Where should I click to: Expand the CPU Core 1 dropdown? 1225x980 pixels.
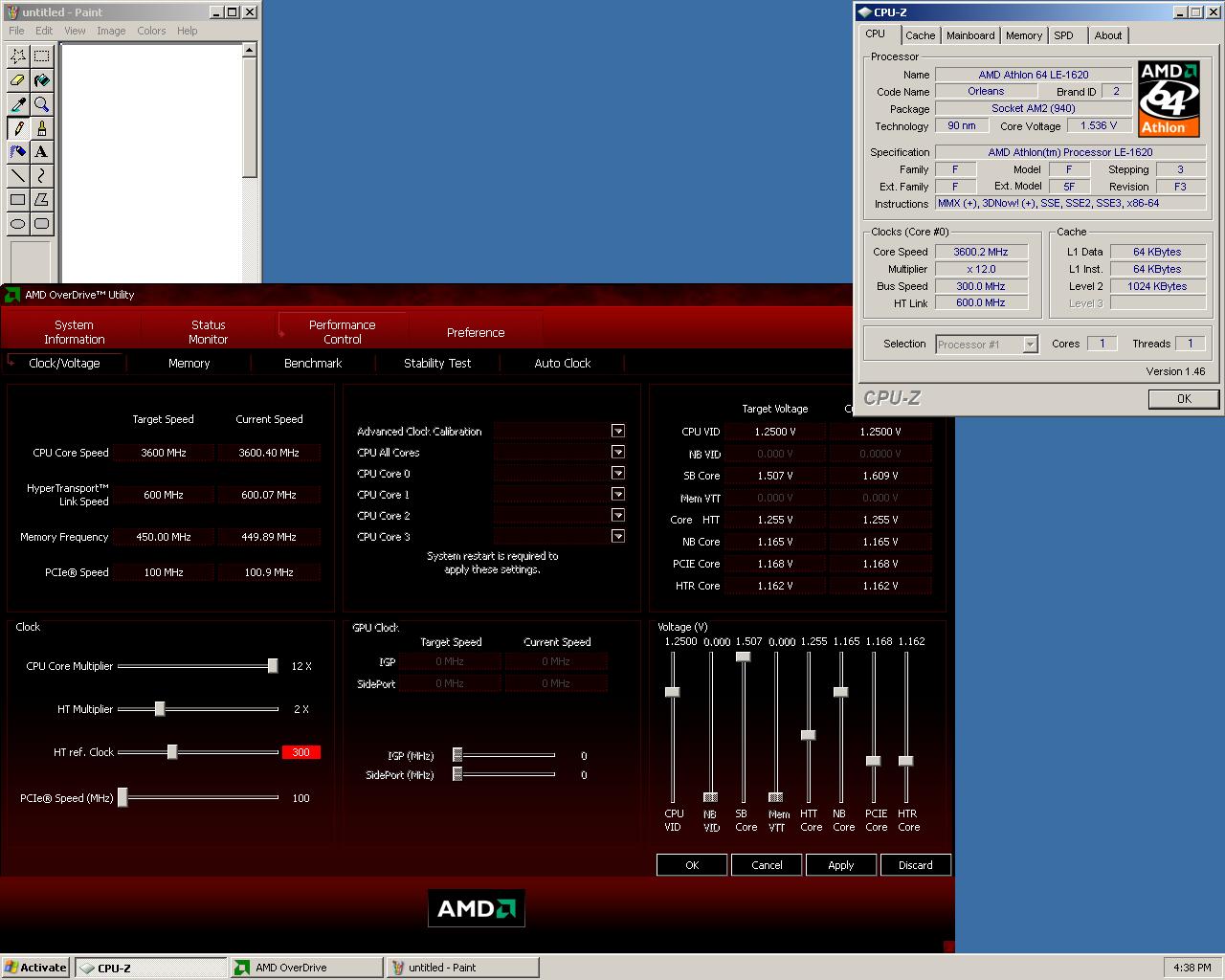point(618,495)
